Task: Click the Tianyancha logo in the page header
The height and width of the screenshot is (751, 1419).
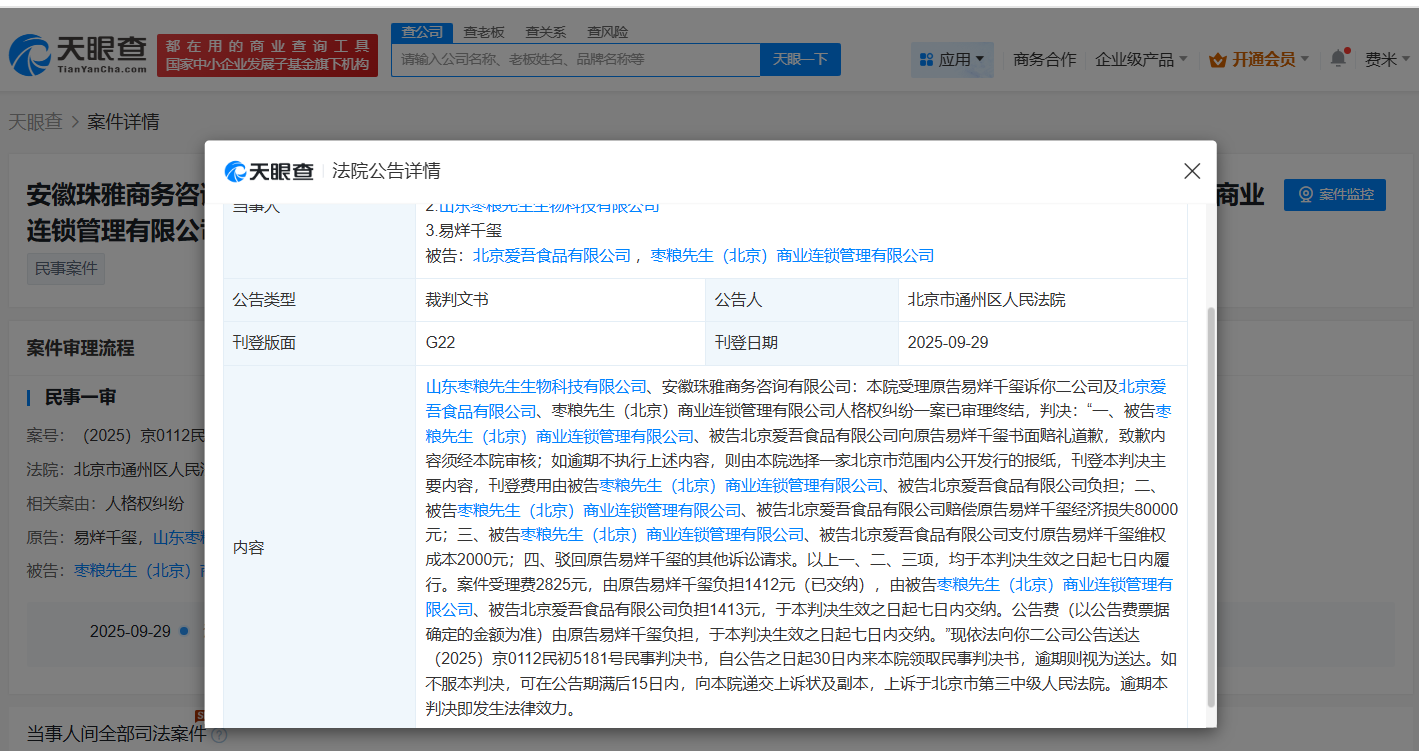Action: 78,55
